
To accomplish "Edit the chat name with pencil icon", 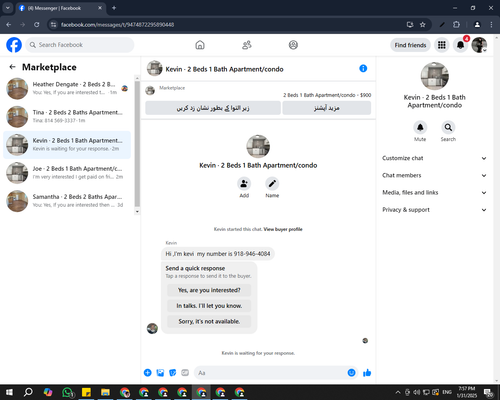I will coord(272,184).
